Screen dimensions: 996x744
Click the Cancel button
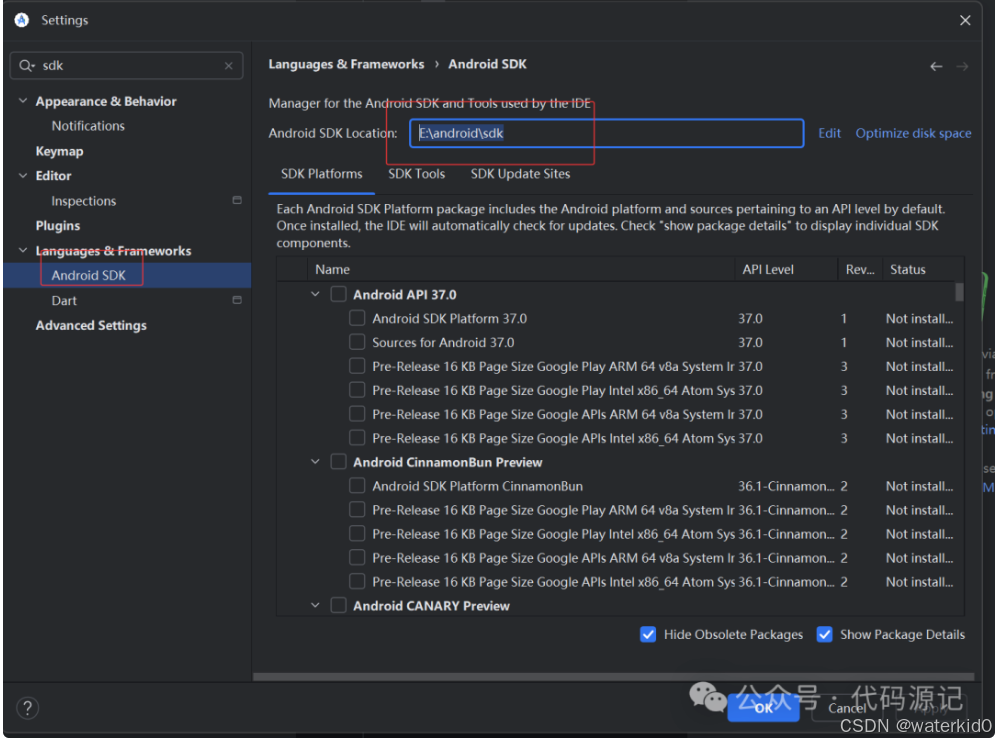[847, 708]
